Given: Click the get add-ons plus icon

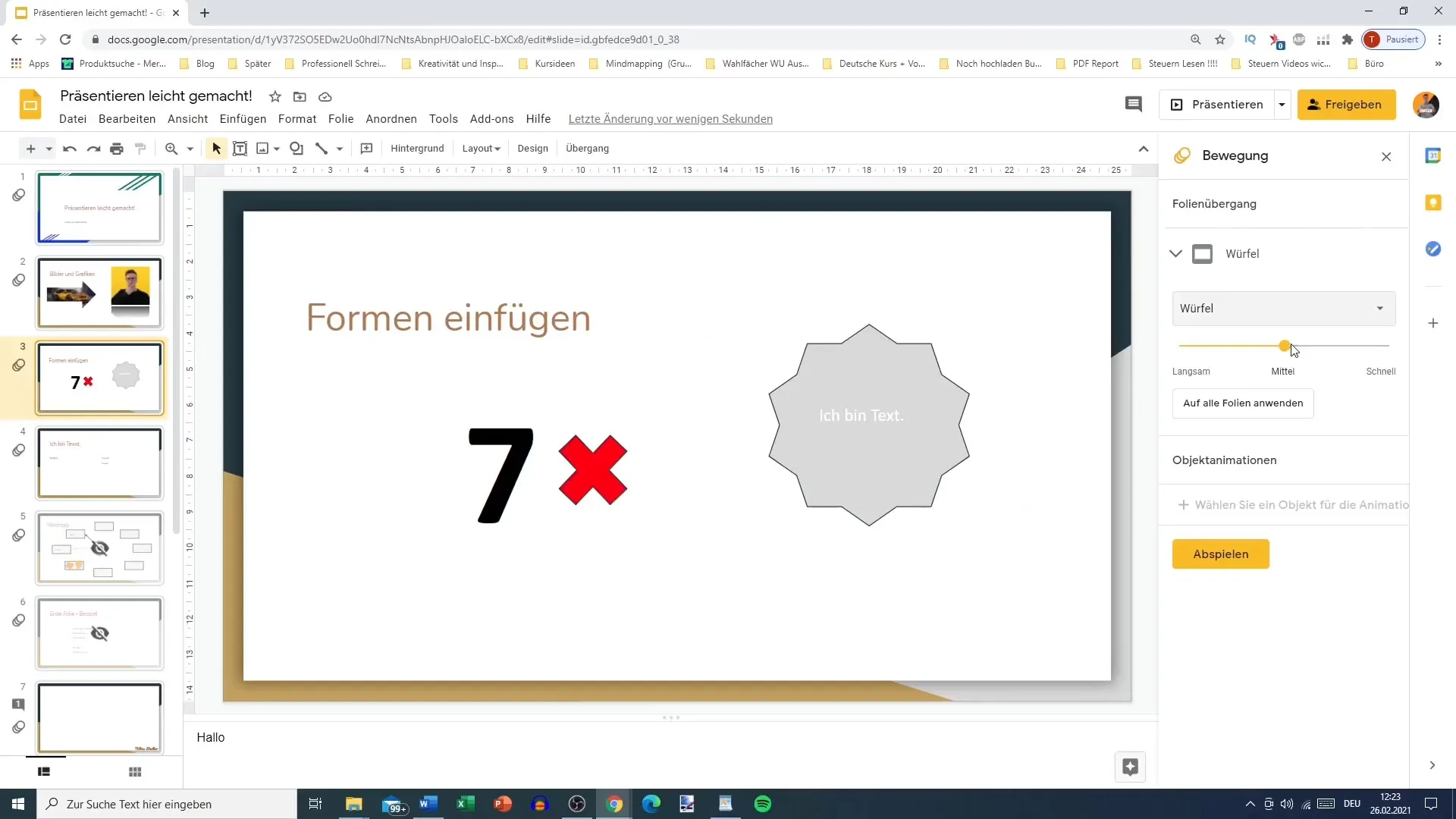Looking at the screenshot, I should (1432, 324).
